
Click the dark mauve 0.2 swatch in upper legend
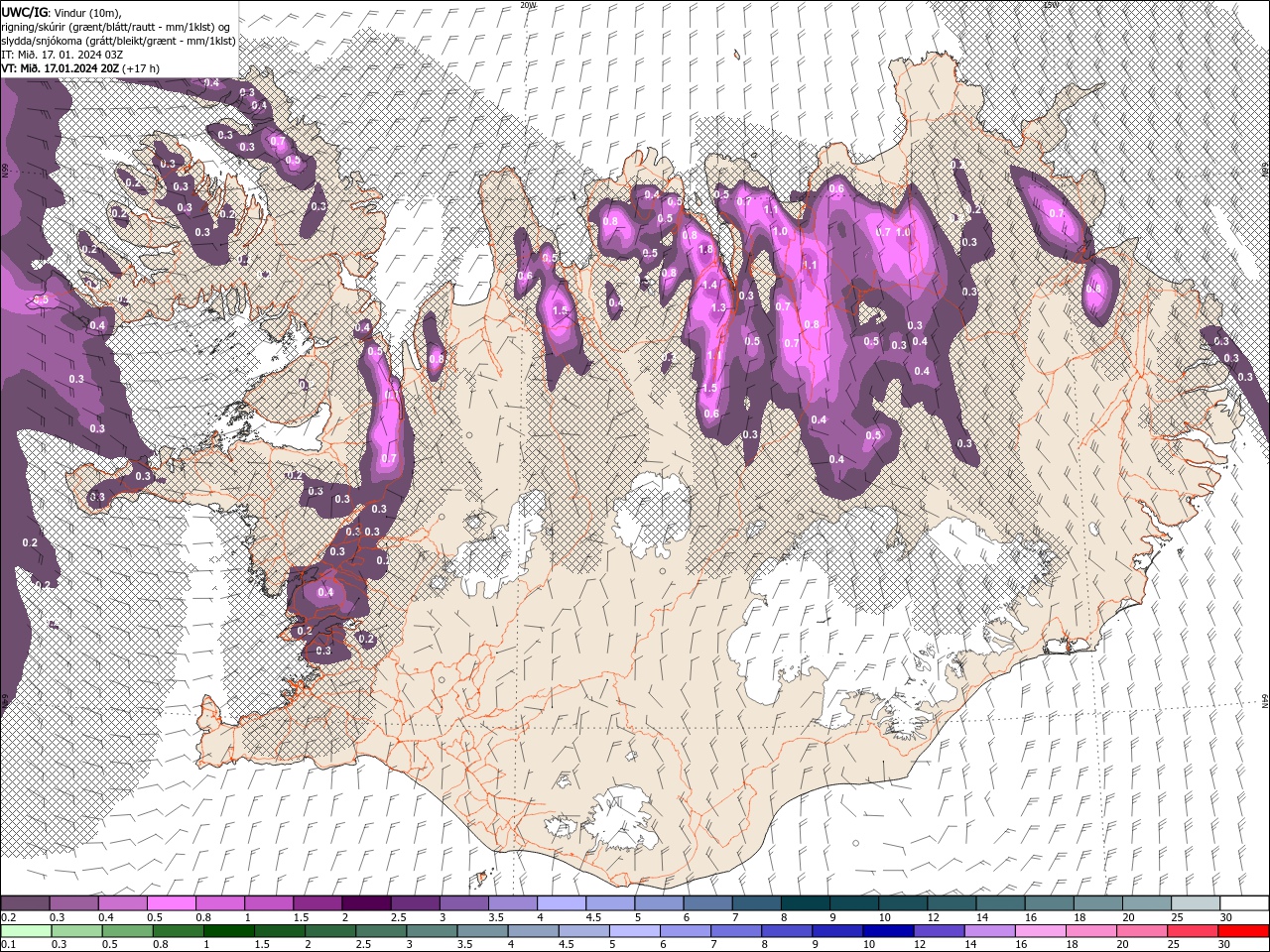tap(25, 903)
